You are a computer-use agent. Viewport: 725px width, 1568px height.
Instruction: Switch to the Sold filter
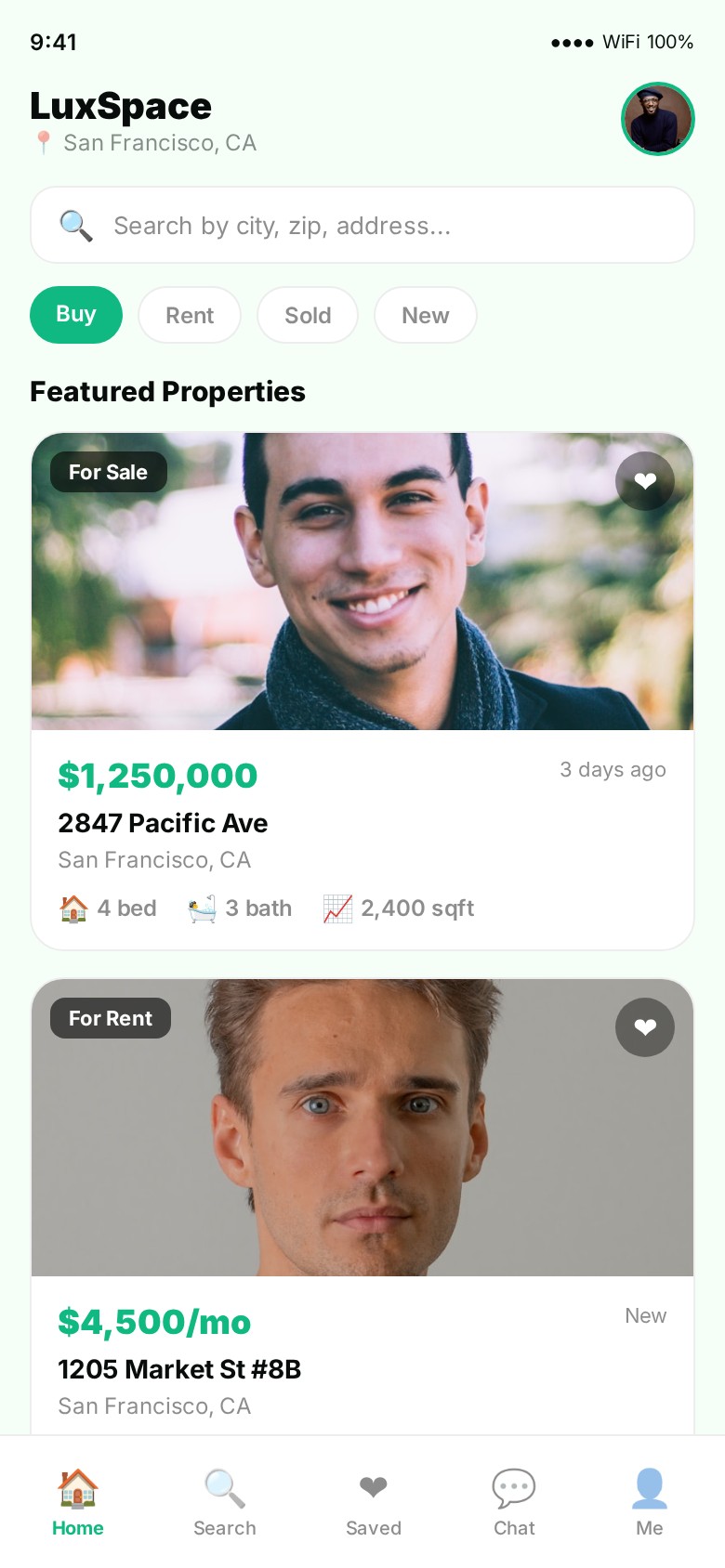(x=308, y=316)
